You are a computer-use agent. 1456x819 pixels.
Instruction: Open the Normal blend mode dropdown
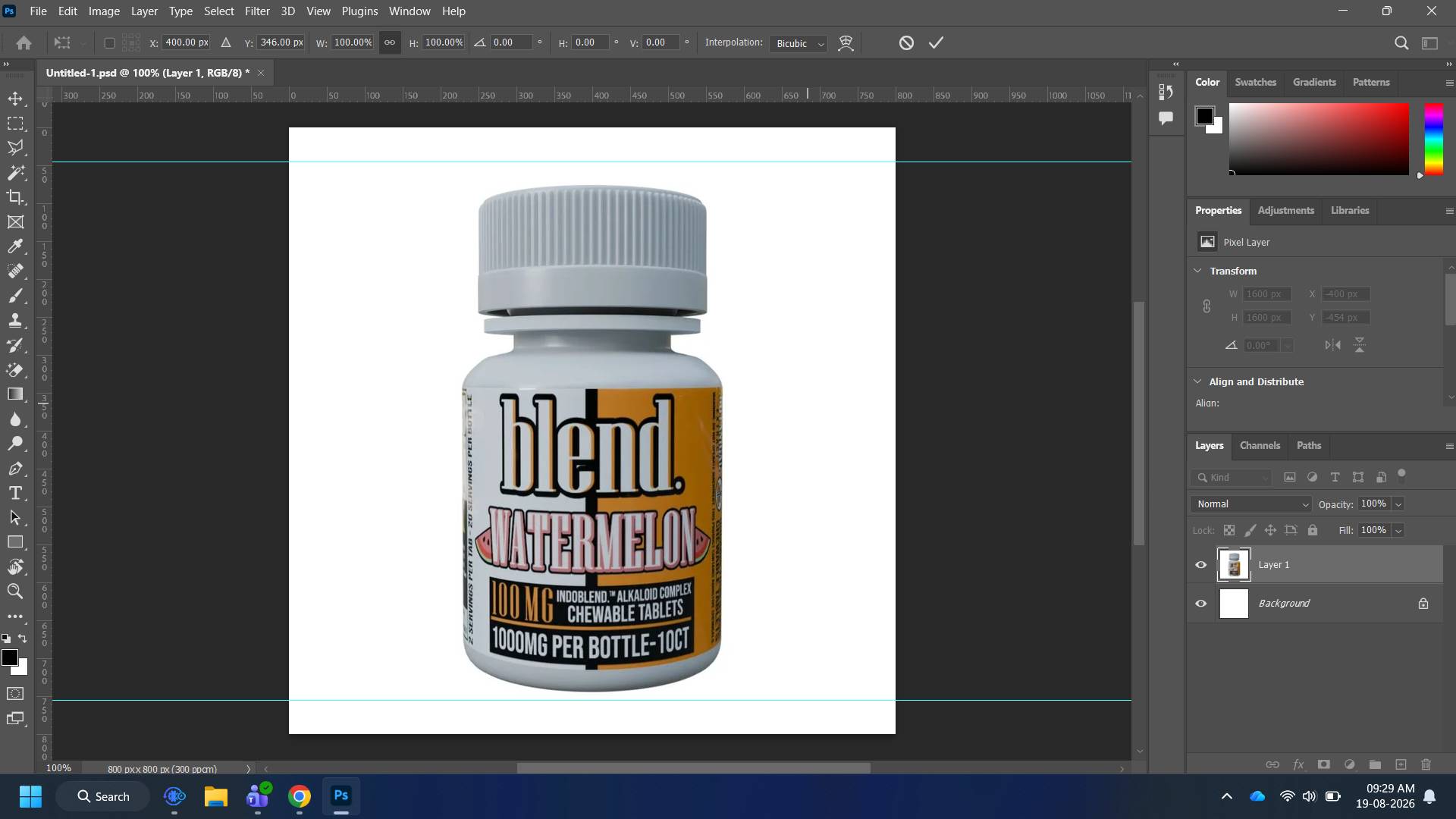pyautogui.click(x=1251, y=504)
